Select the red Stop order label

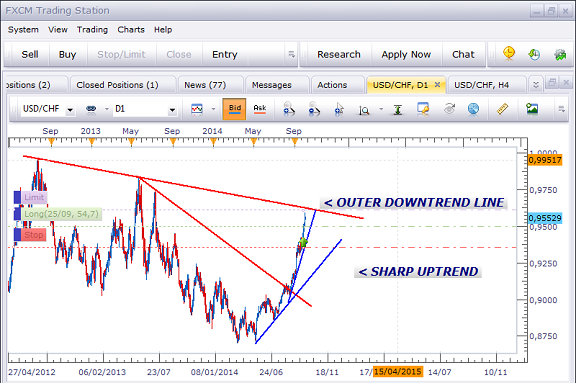[33, 235]
